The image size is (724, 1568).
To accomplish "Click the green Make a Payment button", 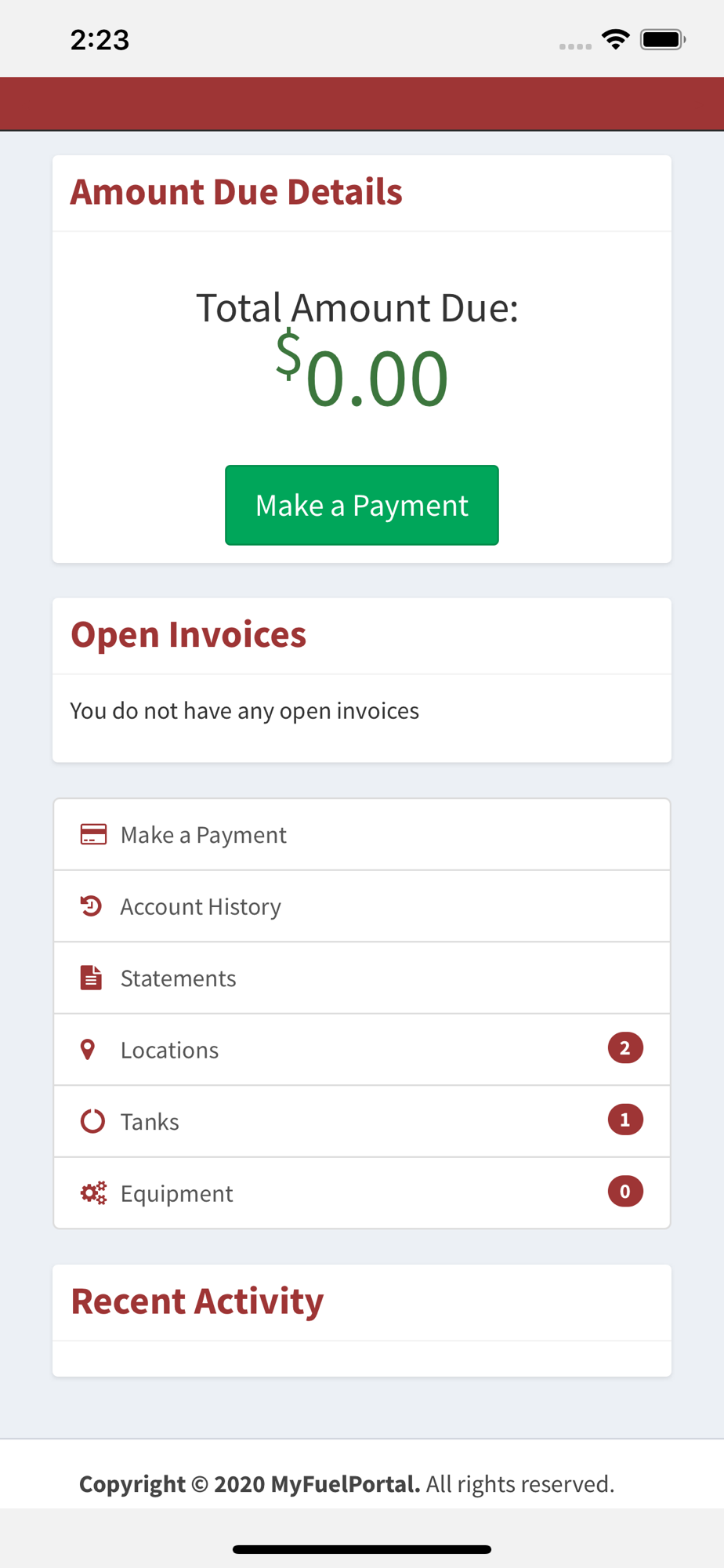I will (x=362, y=505).
